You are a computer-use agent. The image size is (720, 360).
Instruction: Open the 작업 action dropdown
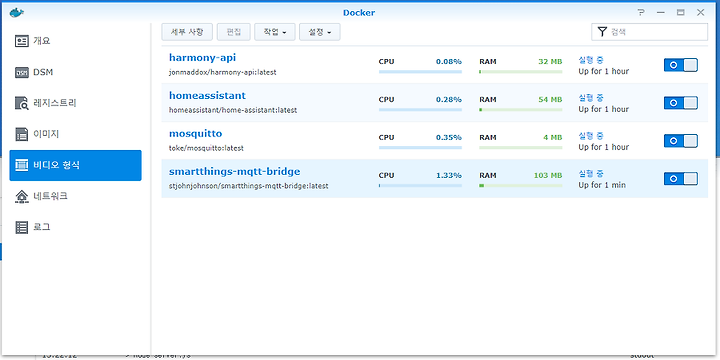(275, 32)
